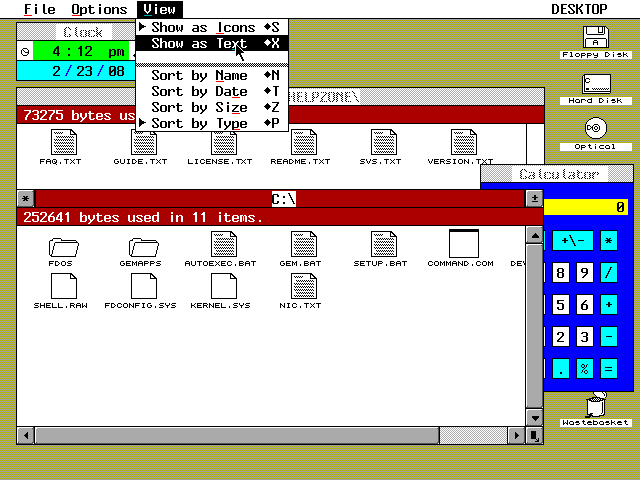The image size is (640, 480).
Task: Click calculator 5 key
Action: tap(560, 304)
